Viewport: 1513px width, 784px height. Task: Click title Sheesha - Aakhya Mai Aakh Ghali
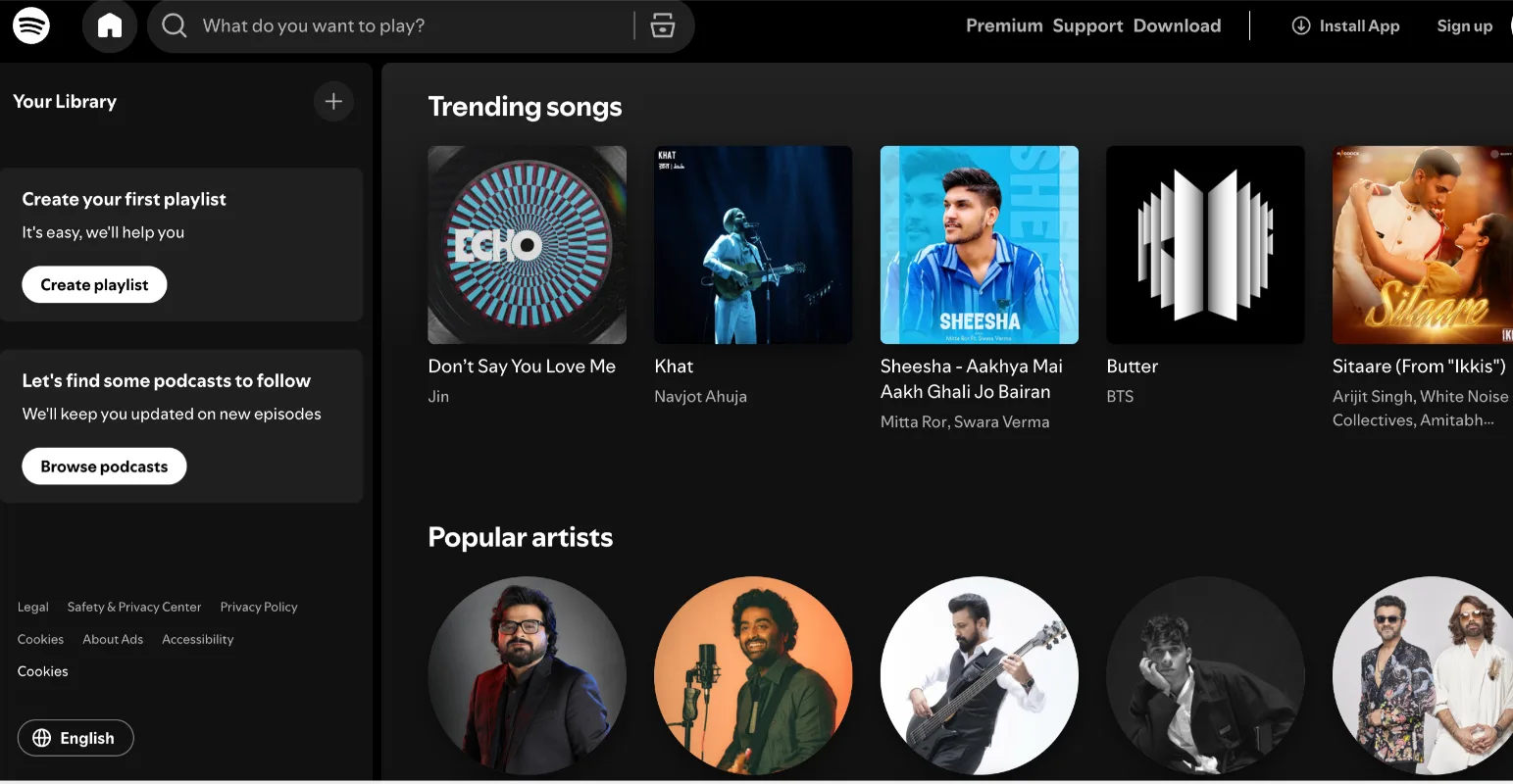(x=972, y=378)
